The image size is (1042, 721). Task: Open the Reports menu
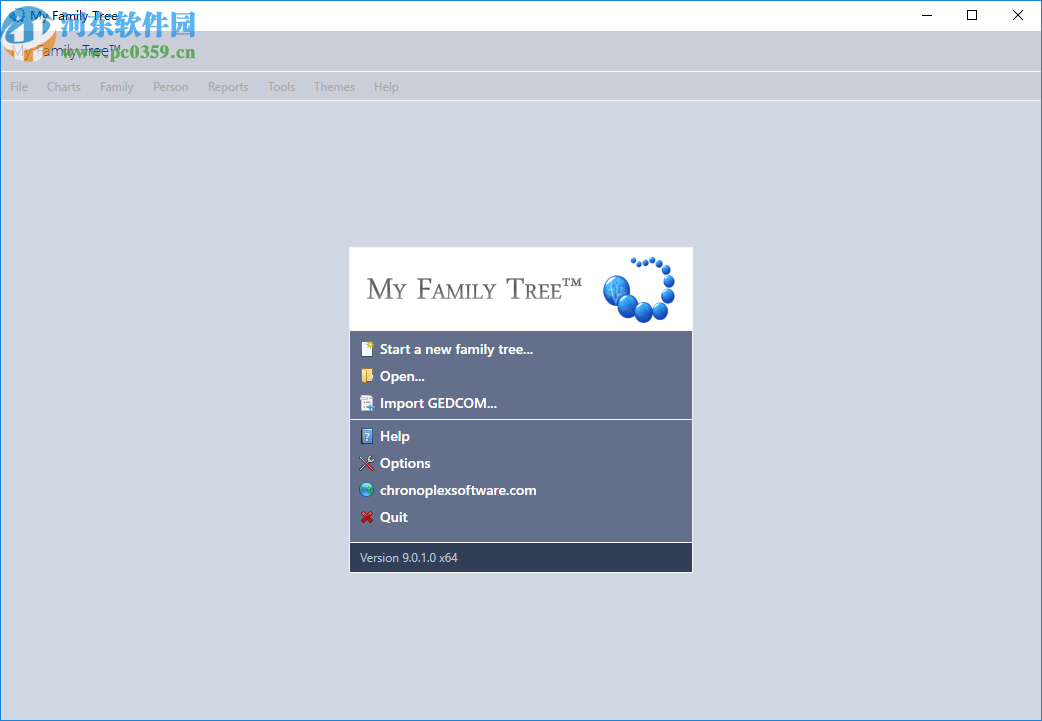coord(228,87)
